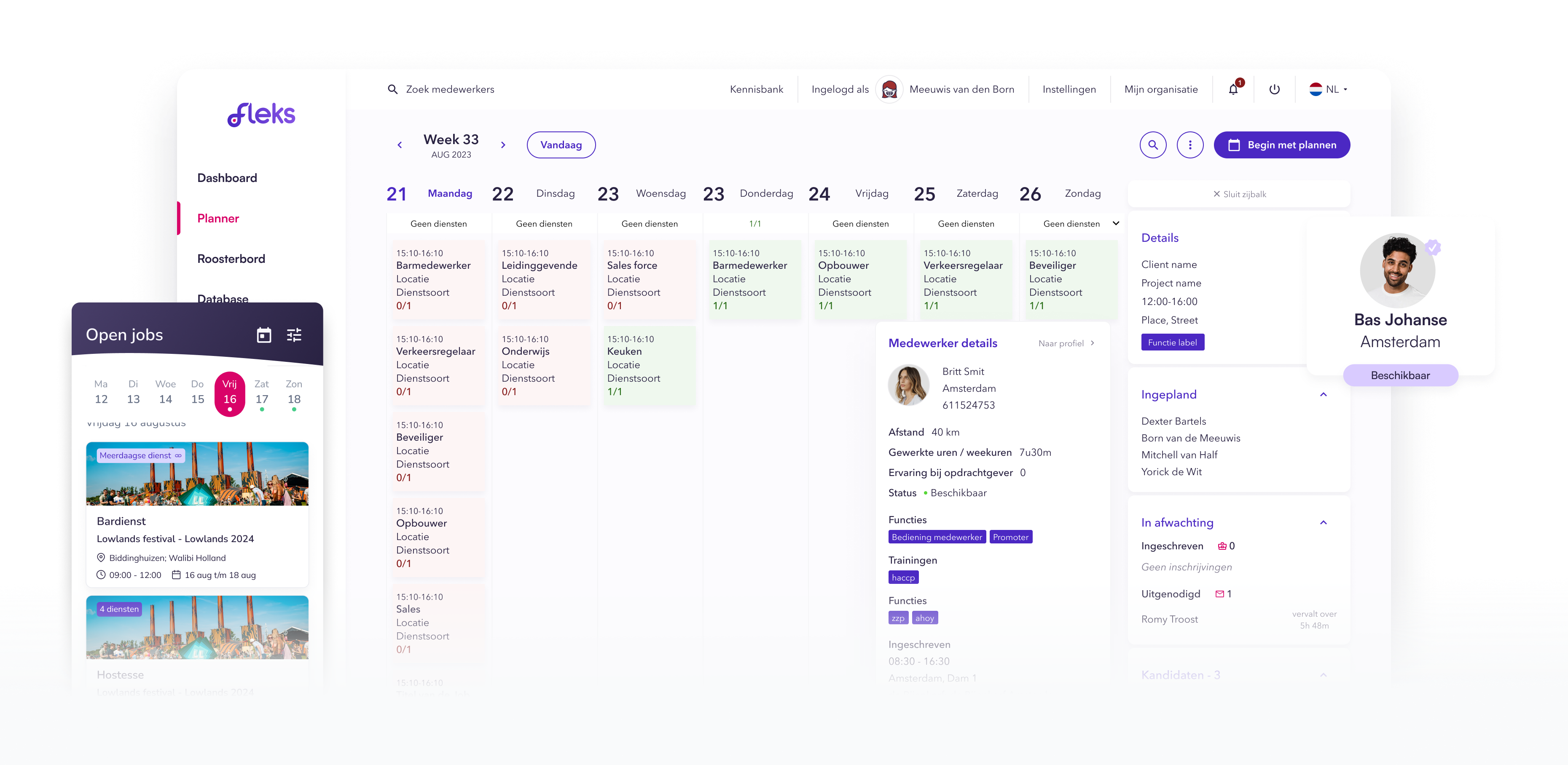
Task: Open the Bardienst Lowlands festival job card image
Action: pos(197,474)
